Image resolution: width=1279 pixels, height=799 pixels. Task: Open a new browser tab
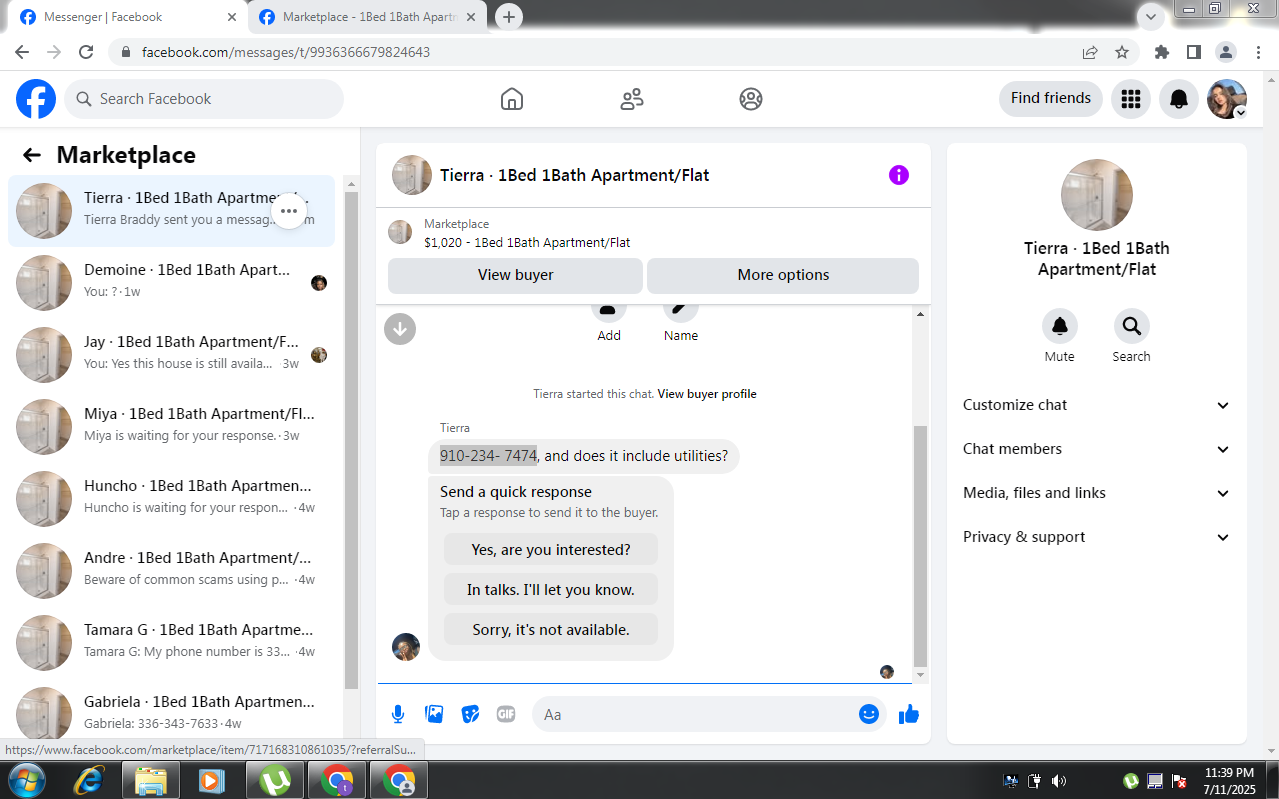509,17
